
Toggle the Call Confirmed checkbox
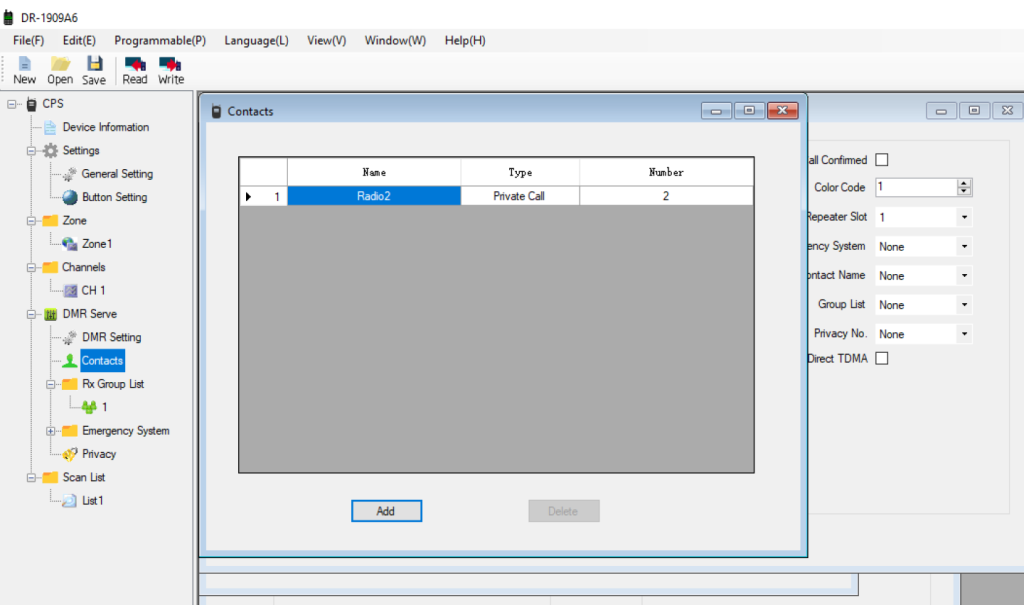tap(881, 160)
